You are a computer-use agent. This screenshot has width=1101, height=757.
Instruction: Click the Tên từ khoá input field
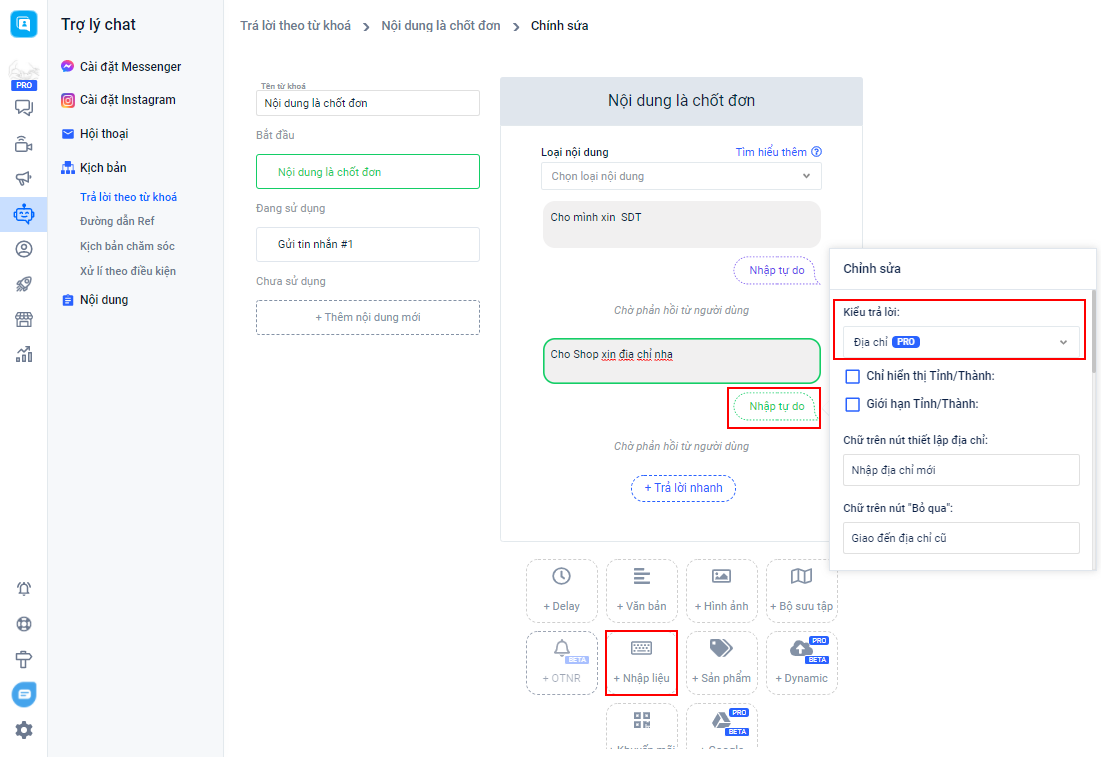[368, 103]
